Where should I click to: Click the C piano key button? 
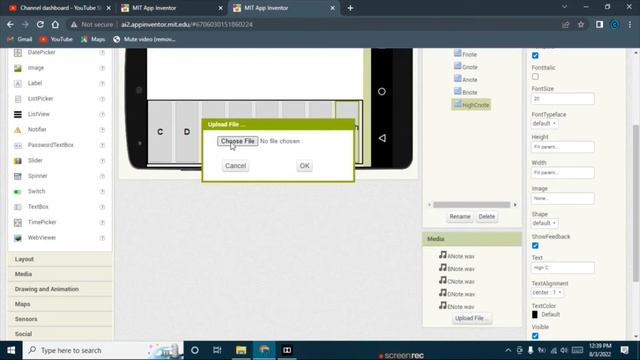[x=160, y=131]
